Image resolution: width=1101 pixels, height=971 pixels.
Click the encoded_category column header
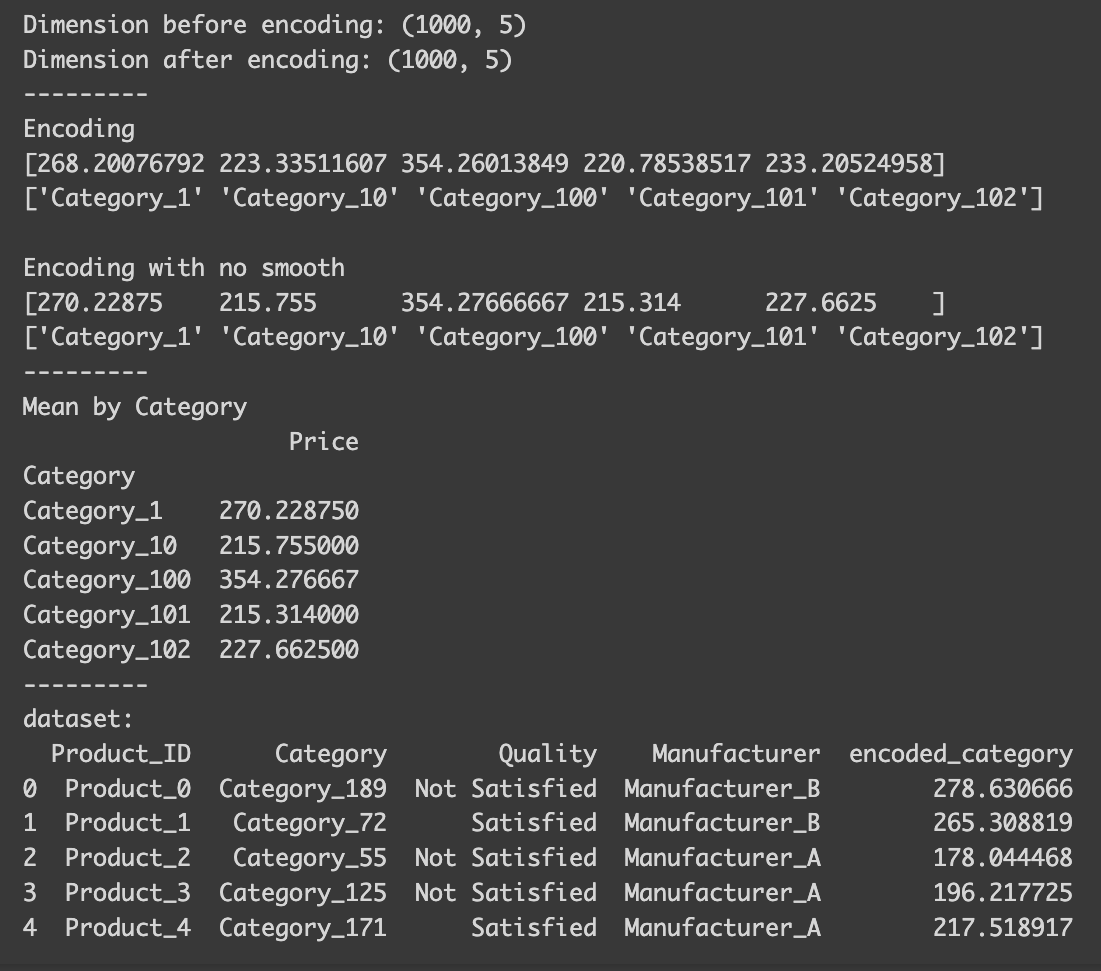(x=960, y=754)
